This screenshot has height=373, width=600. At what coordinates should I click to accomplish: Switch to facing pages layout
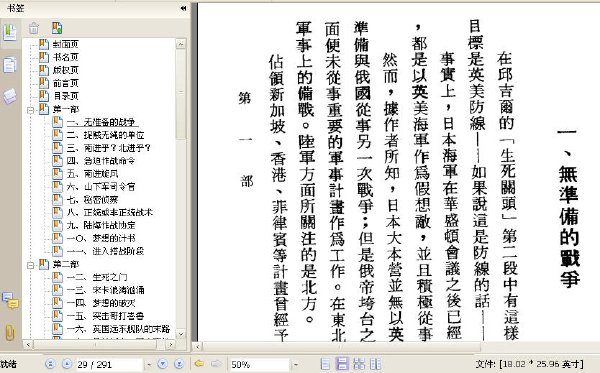[376, 364]
